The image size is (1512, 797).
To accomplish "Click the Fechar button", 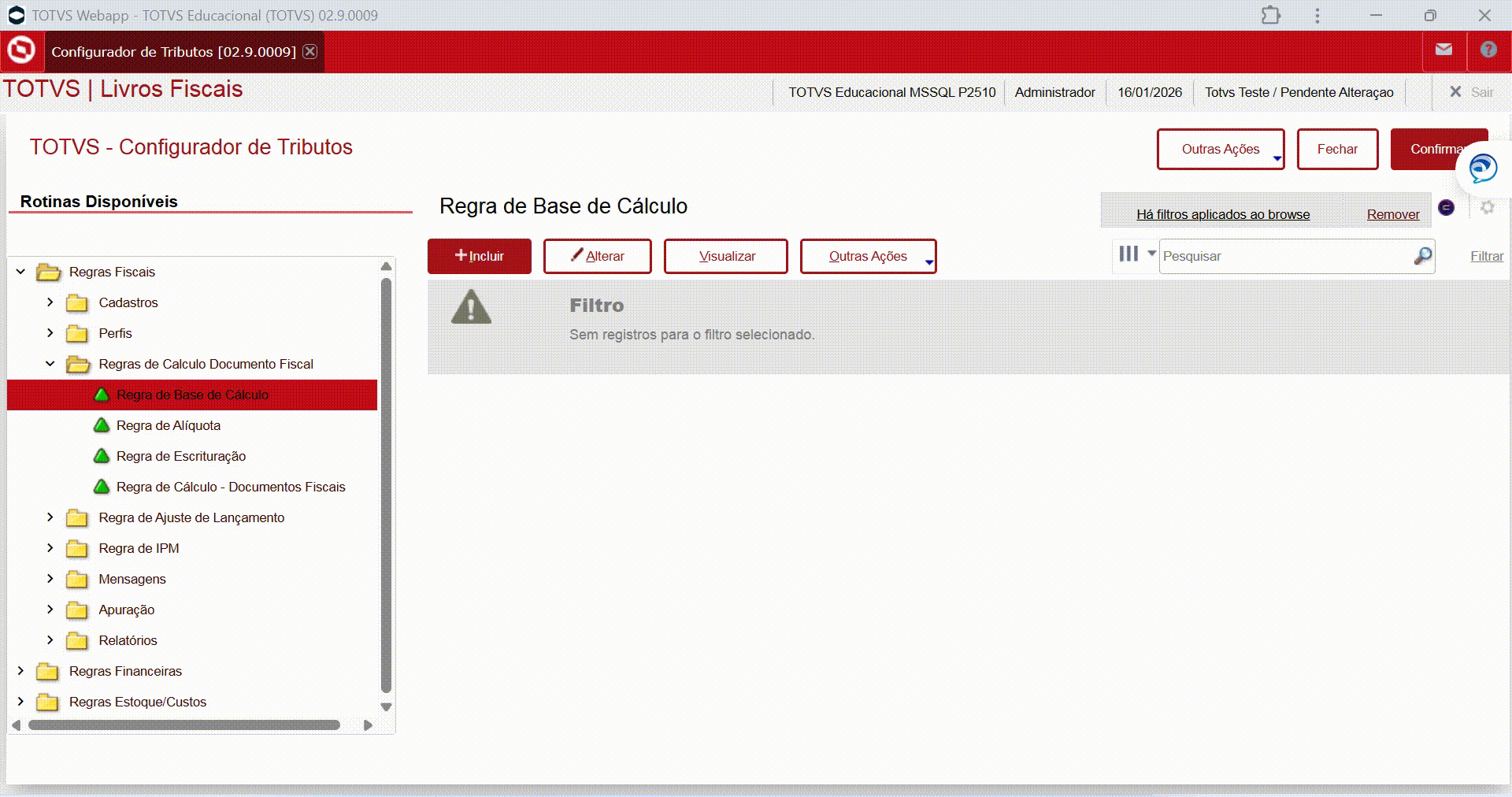I will [1337, 149].
